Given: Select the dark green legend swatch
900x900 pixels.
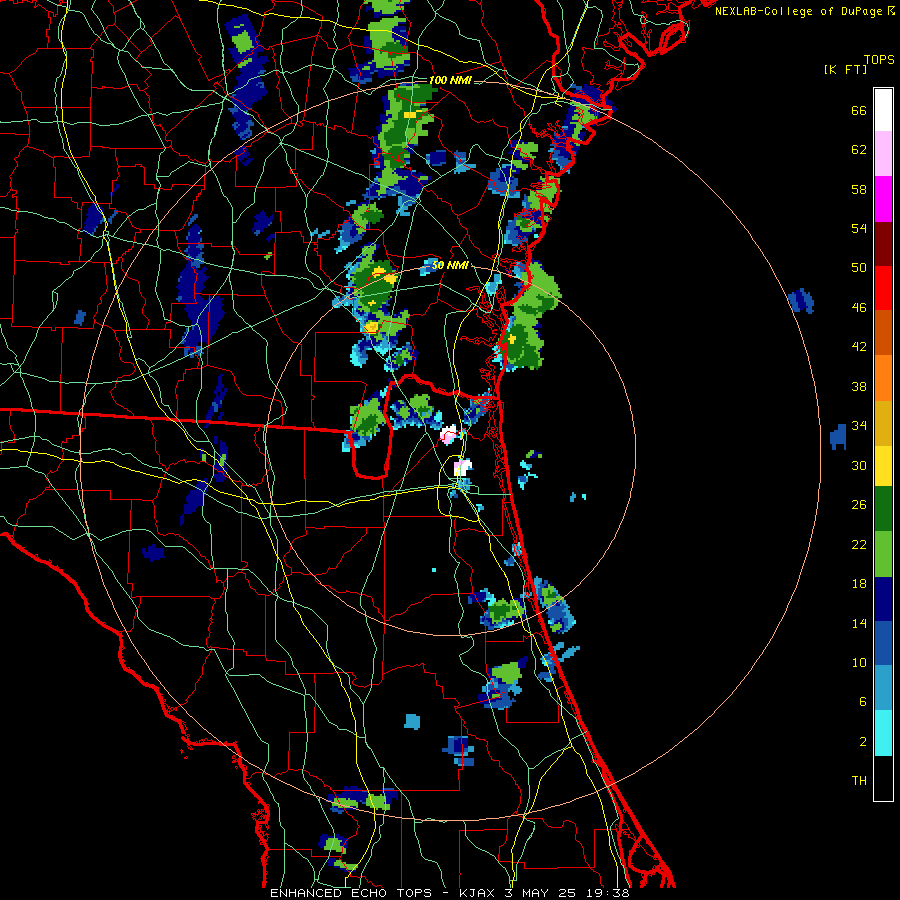Looking at the screenshot, I should 883,509.
